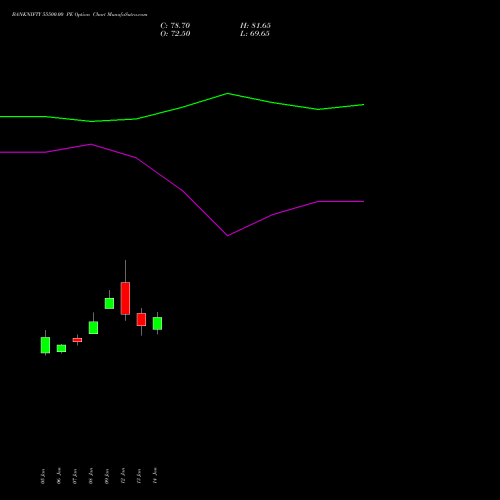Click the open value O: 72.50
Viewport: 500px width, 500px height.
[x=175, y=34]
